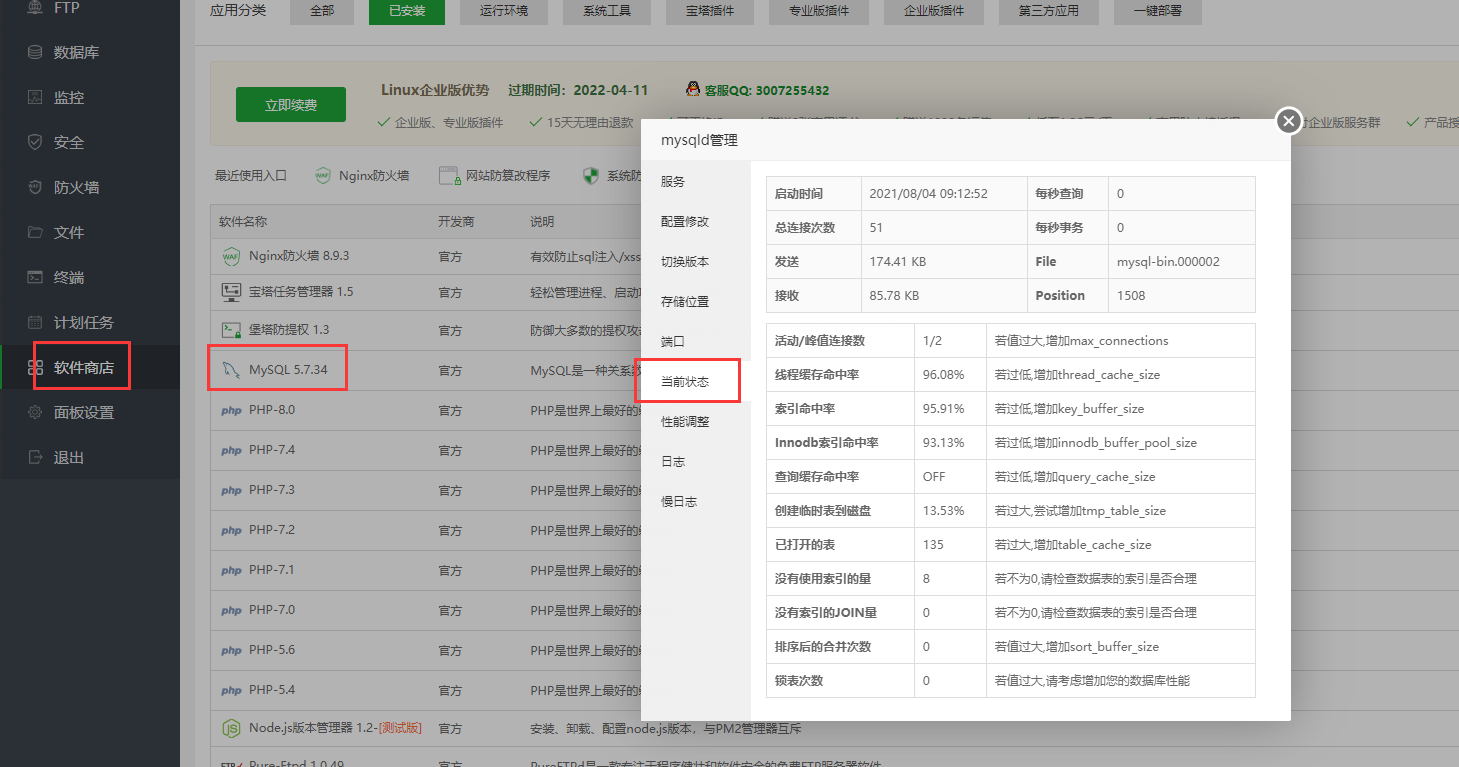Select the 宝塔插件 category tab
Screen dimensions: 1459x767
(x=709, y=12)
